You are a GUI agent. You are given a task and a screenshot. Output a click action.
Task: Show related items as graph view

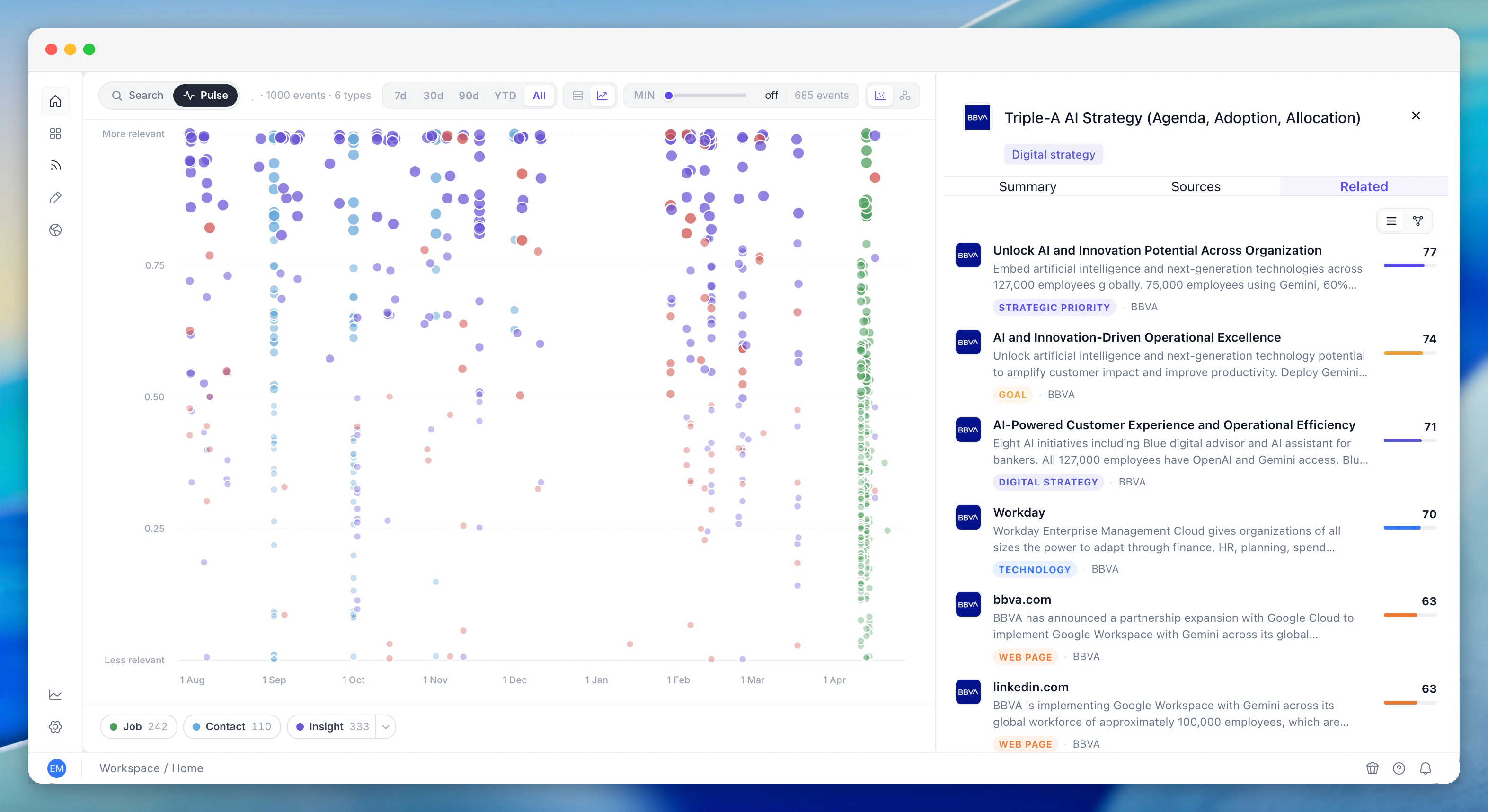click(1418, 221)
